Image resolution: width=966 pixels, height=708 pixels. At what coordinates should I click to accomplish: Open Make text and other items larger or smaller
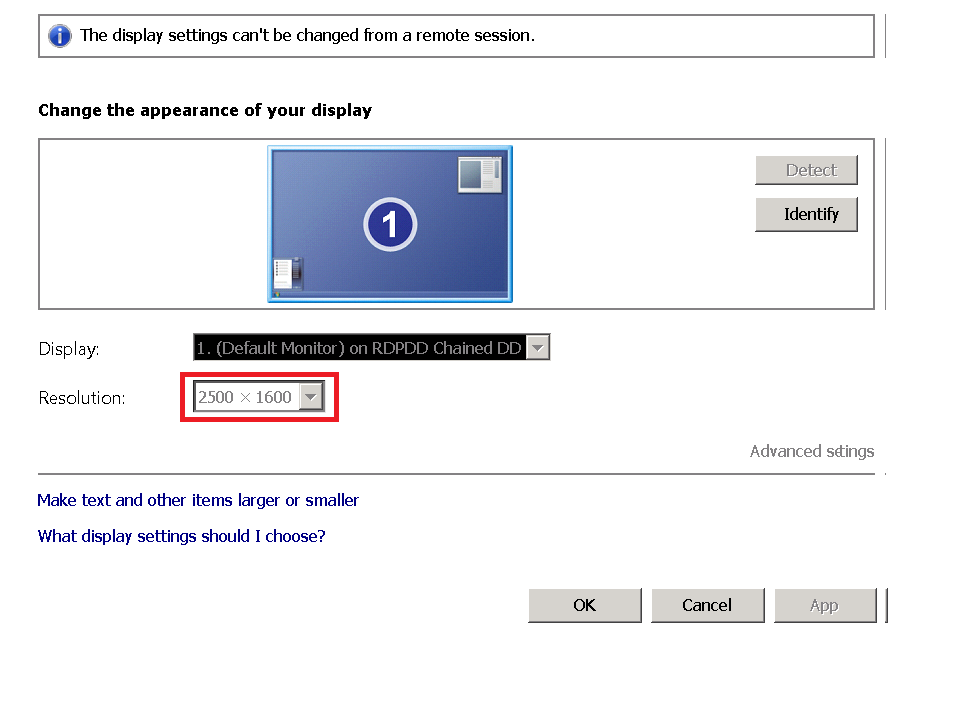(198, 500)
